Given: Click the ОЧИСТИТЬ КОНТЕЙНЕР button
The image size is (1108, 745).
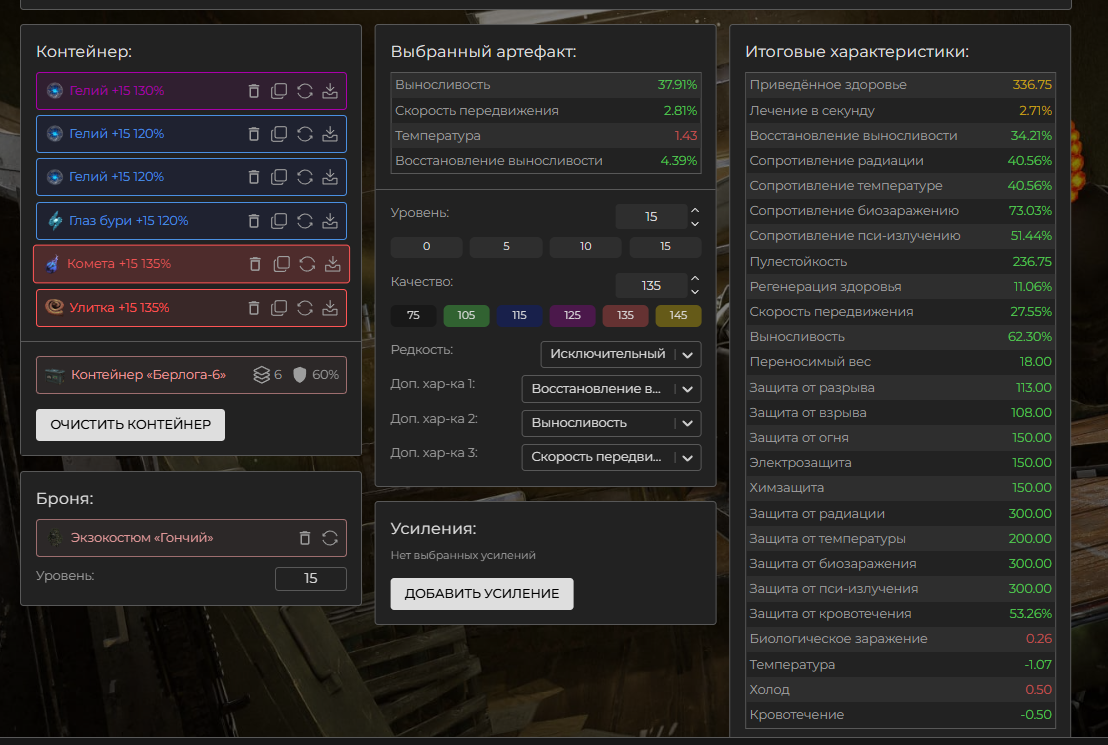Looking at the screenshot, I should click(x=130, y=424).
